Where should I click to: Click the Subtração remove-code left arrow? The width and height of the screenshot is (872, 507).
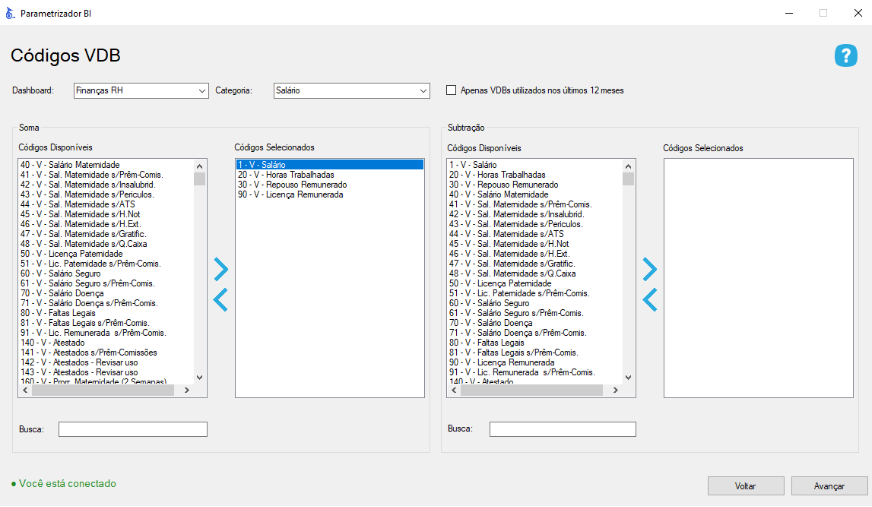650,299
